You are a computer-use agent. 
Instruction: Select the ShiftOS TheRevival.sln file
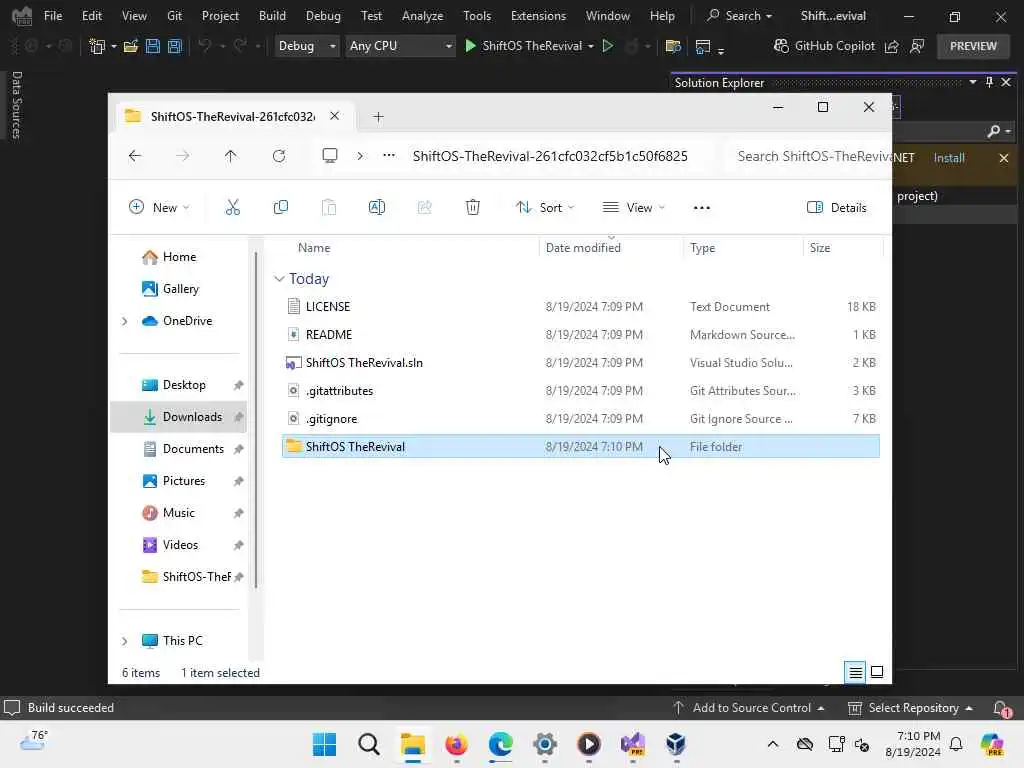581,362
